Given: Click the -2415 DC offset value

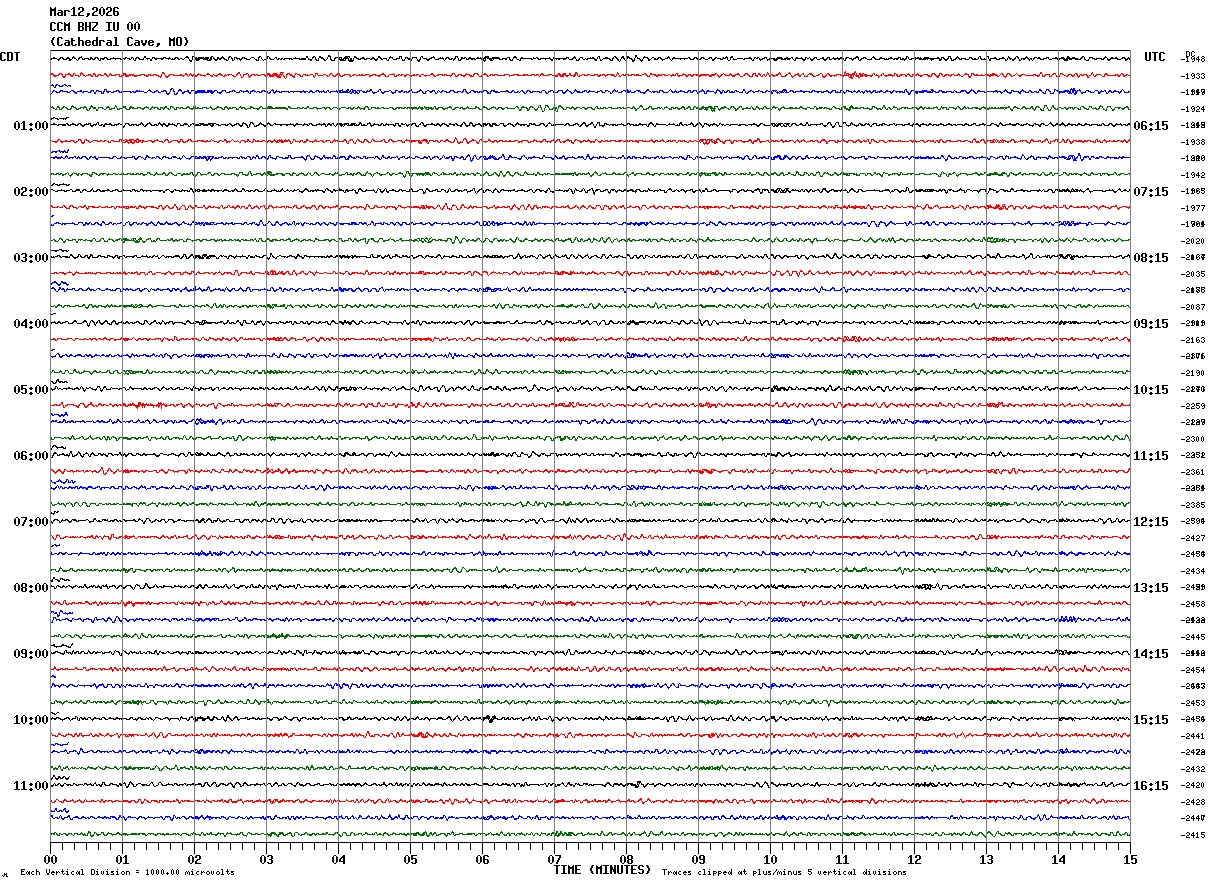Looking at the screenshot, I should (1194, 835).
